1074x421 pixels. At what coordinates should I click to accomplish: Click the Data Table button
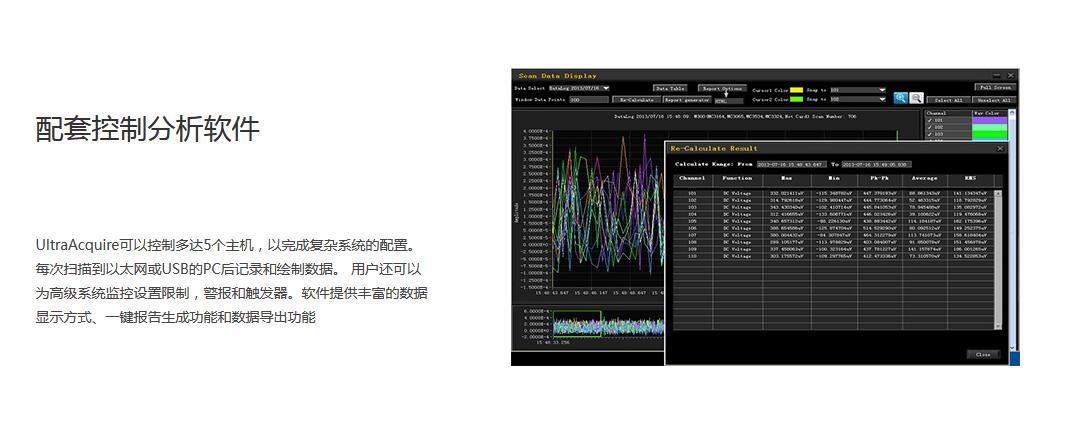[x=670, y=88]
